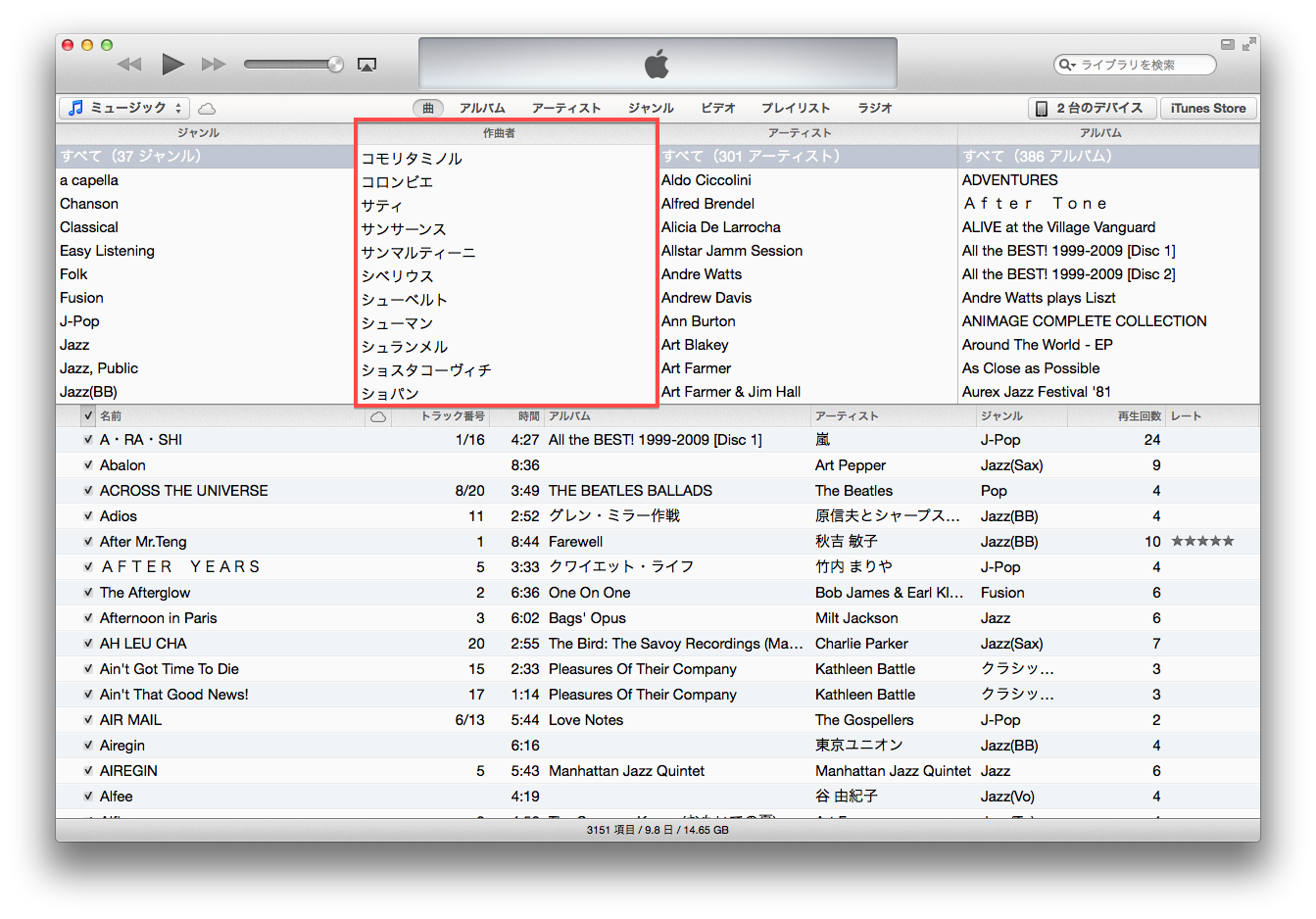This screenshot has width=1316, height=919.
Task: Select the Classical genre
Action: click(205, 227)
